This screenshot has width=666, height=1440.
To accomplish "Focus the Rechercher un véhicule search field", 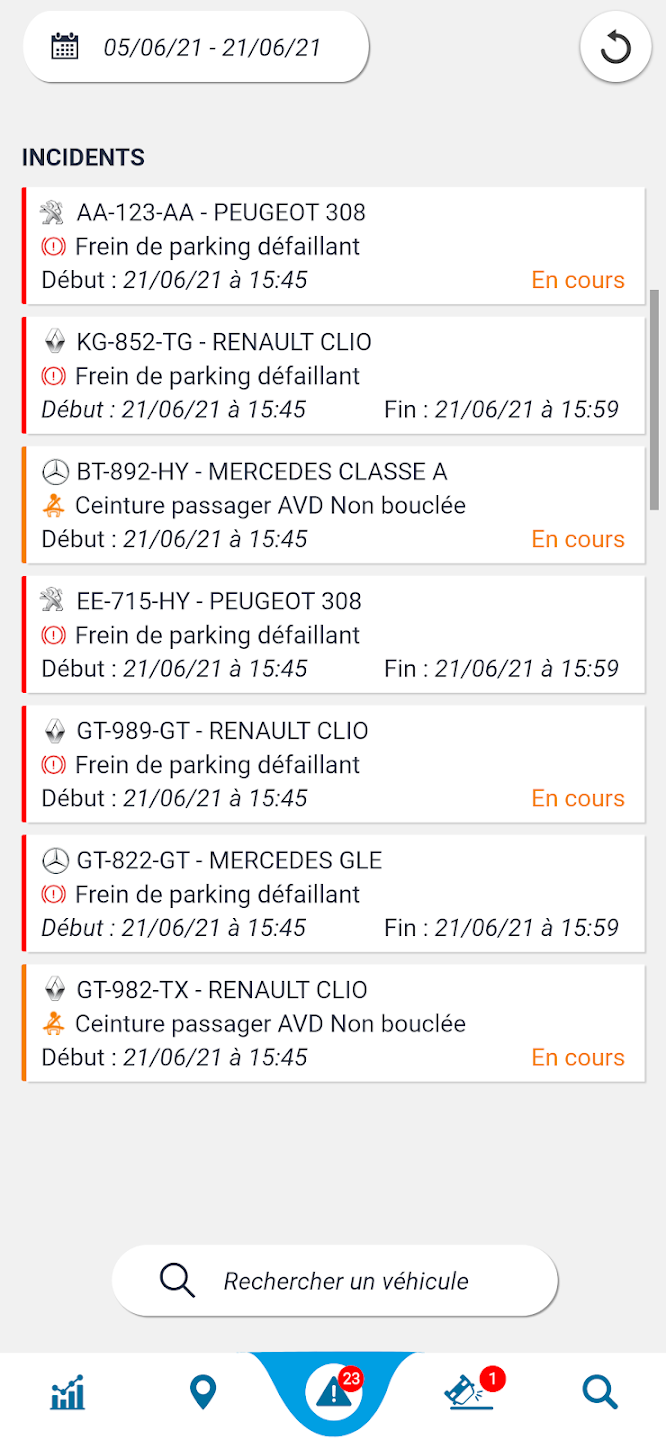I will [345, 1281].
